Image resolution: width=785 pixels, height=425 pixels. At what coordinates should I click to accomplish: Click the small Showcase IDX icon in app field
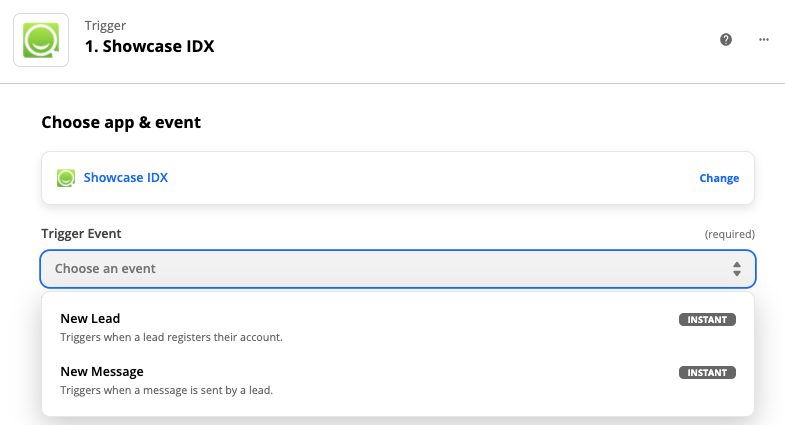(x=66, y=178)
